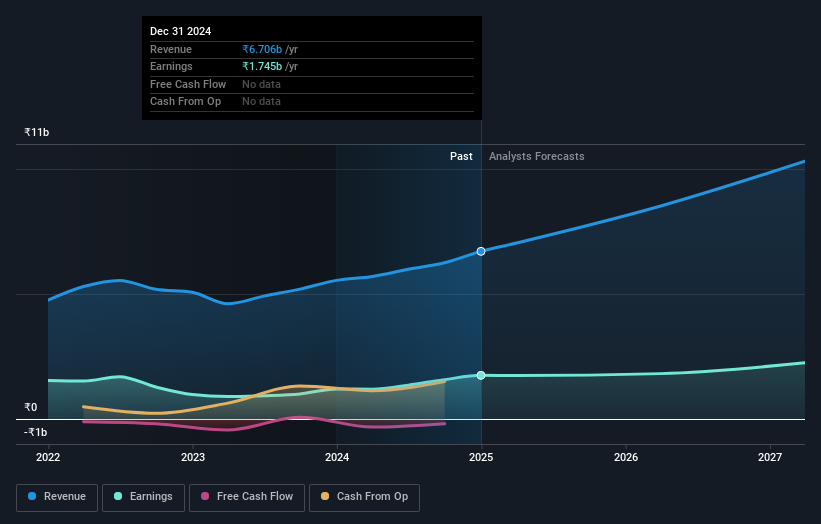Viewport: 821px width, 524px height.
Task: Click the 2025 x-axis label
Action: (x=481, y=457)
